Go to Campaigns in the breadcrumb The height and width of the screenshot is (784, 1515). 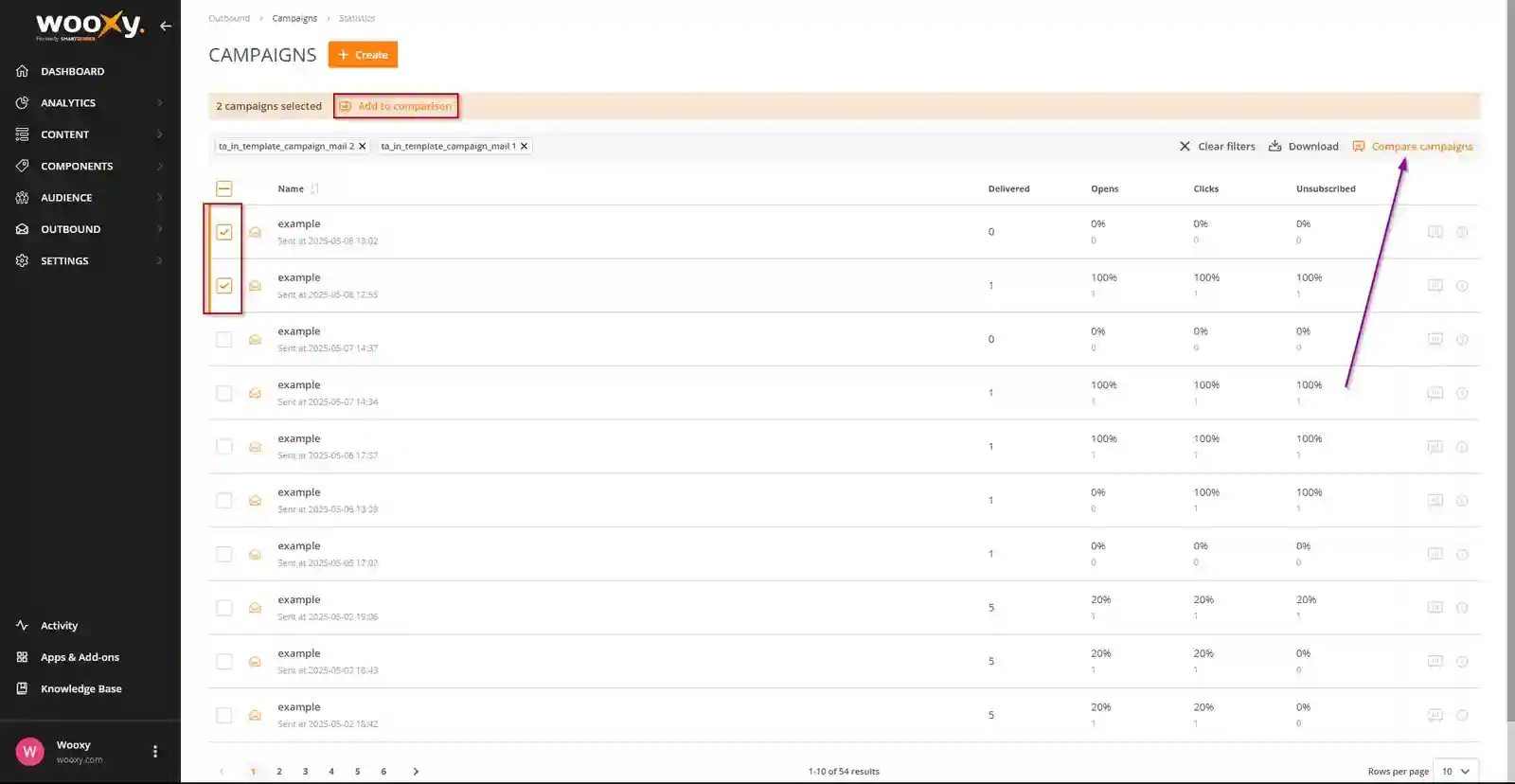[x=294, y=18]
